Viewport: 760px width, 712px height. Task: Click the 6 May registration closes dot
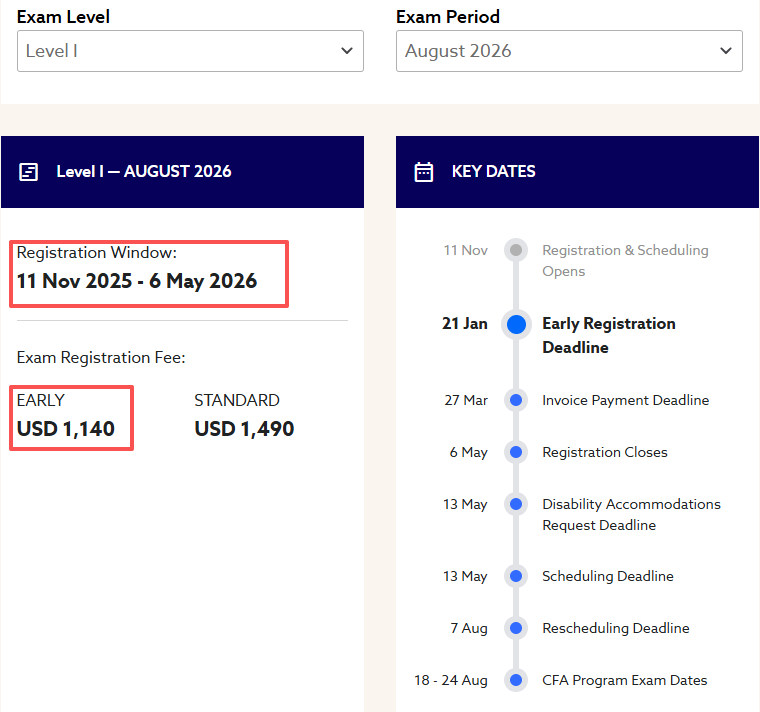tap(516, 452)
